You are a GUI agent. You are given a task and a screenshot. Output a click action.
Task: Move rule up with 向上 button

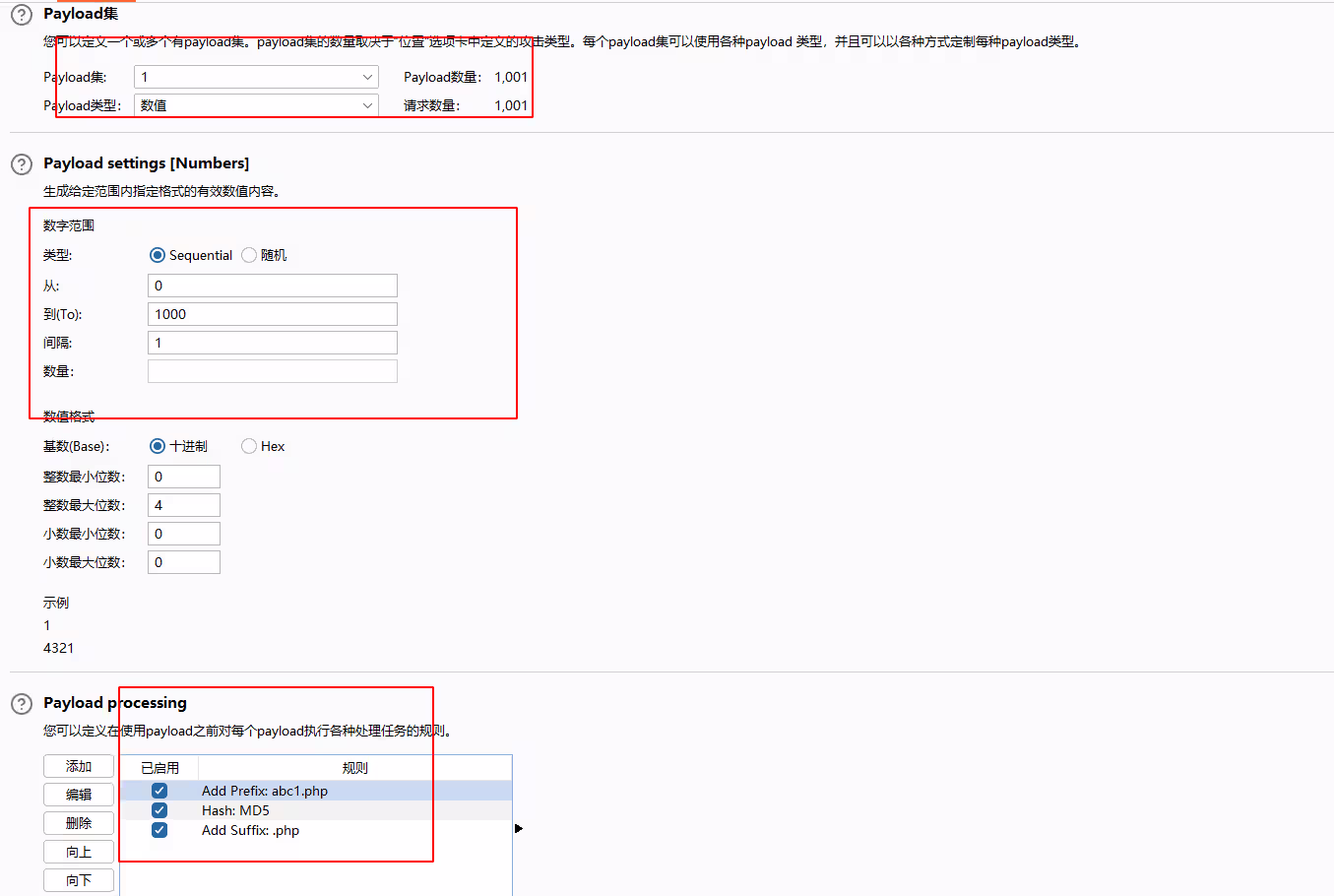click(79, 852)
